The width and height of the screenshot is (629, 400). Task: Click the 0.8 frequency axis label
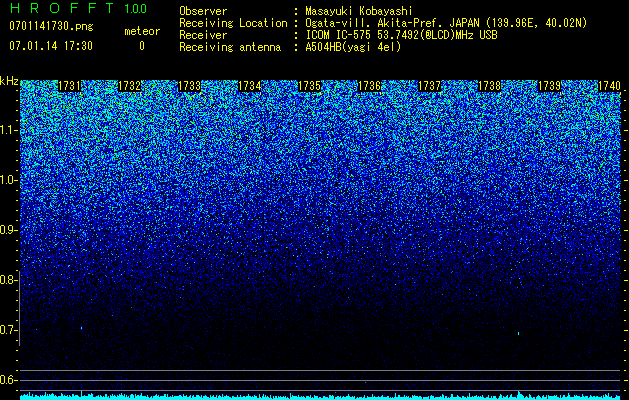(x=8, y=280)
